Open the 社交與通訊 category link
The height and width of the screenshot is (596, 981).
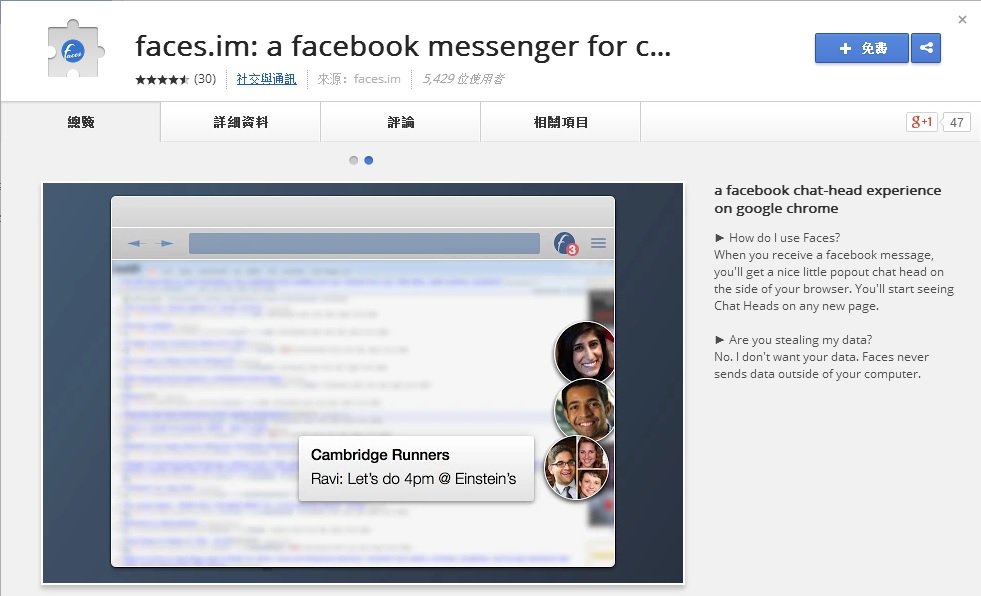266,79
